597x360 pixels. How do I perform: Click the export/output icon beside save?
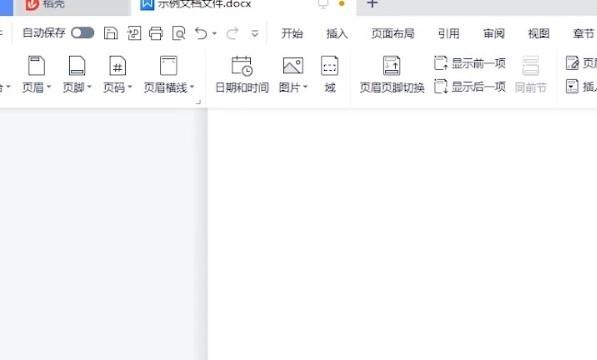pyautogui.click(x=134, y=33)
